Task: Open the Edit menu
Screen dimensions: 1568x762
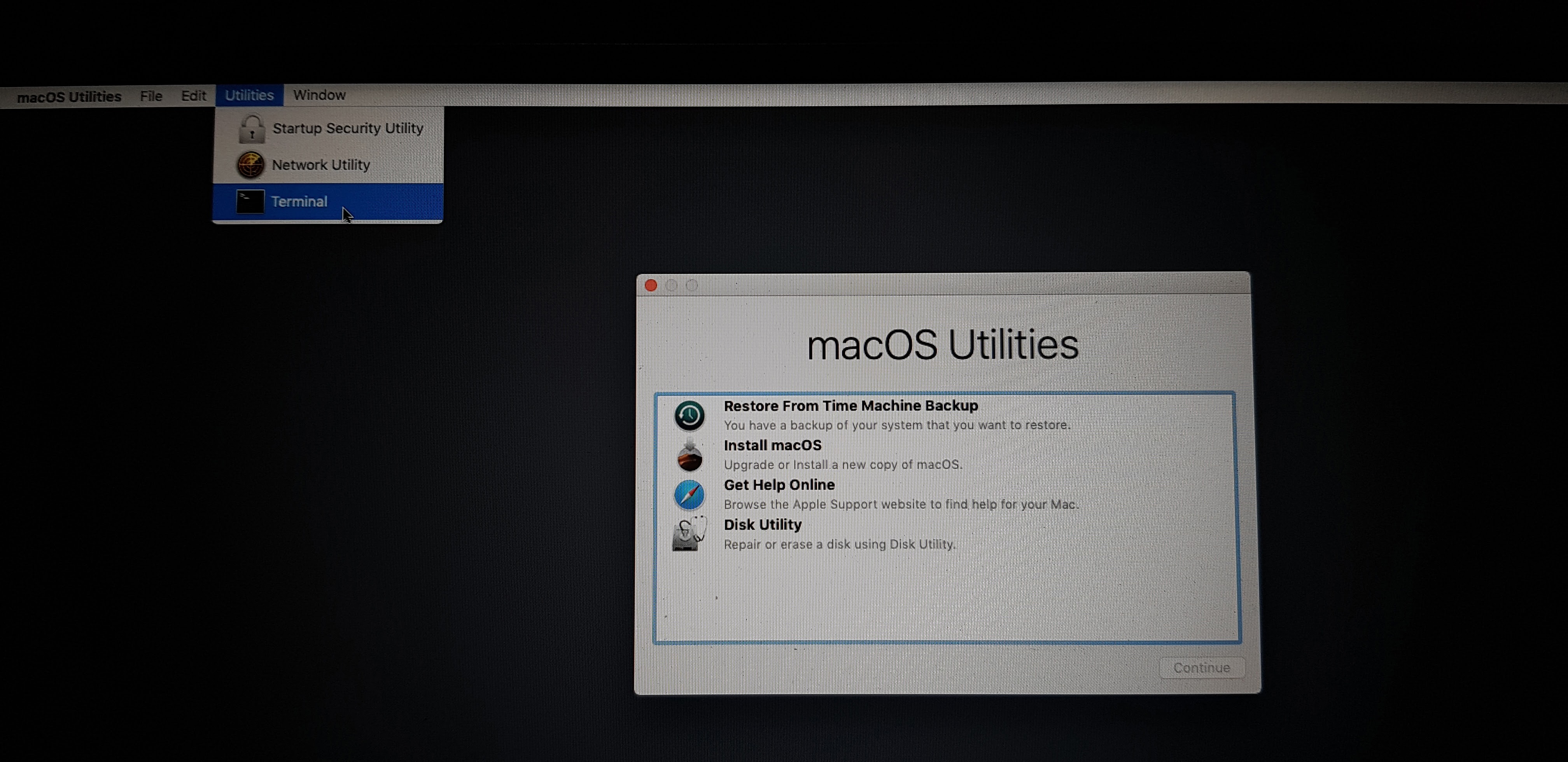Action: (x=194, y=96)
